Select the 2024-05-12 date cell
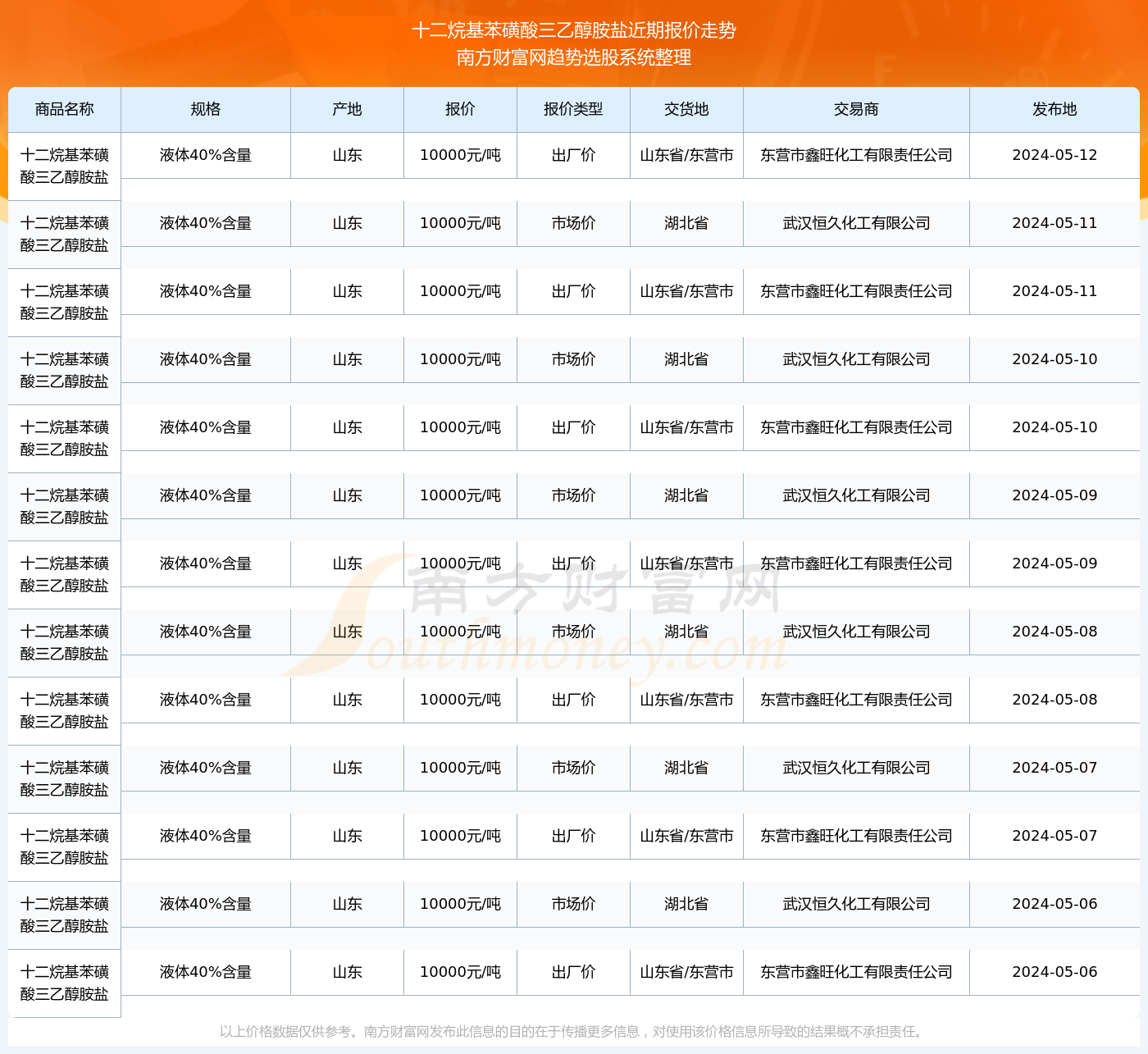Screen dimensions: 1148x1054 pos(1055,155)
